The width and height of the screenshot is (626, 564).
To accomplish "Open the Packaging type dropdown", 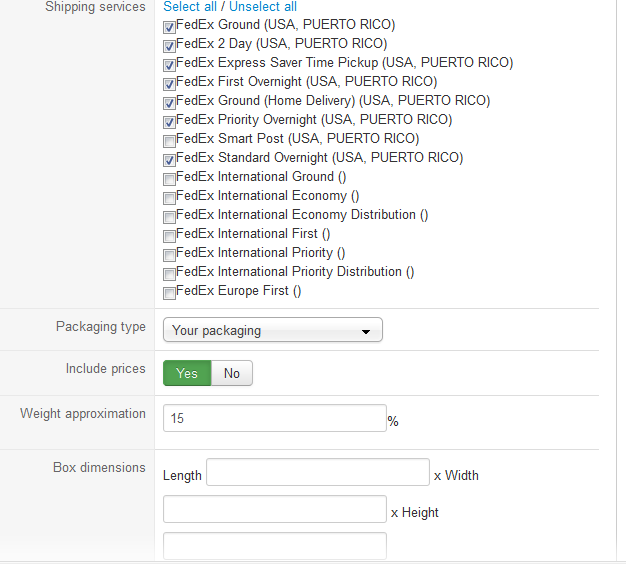I will [x=272, y=330].
